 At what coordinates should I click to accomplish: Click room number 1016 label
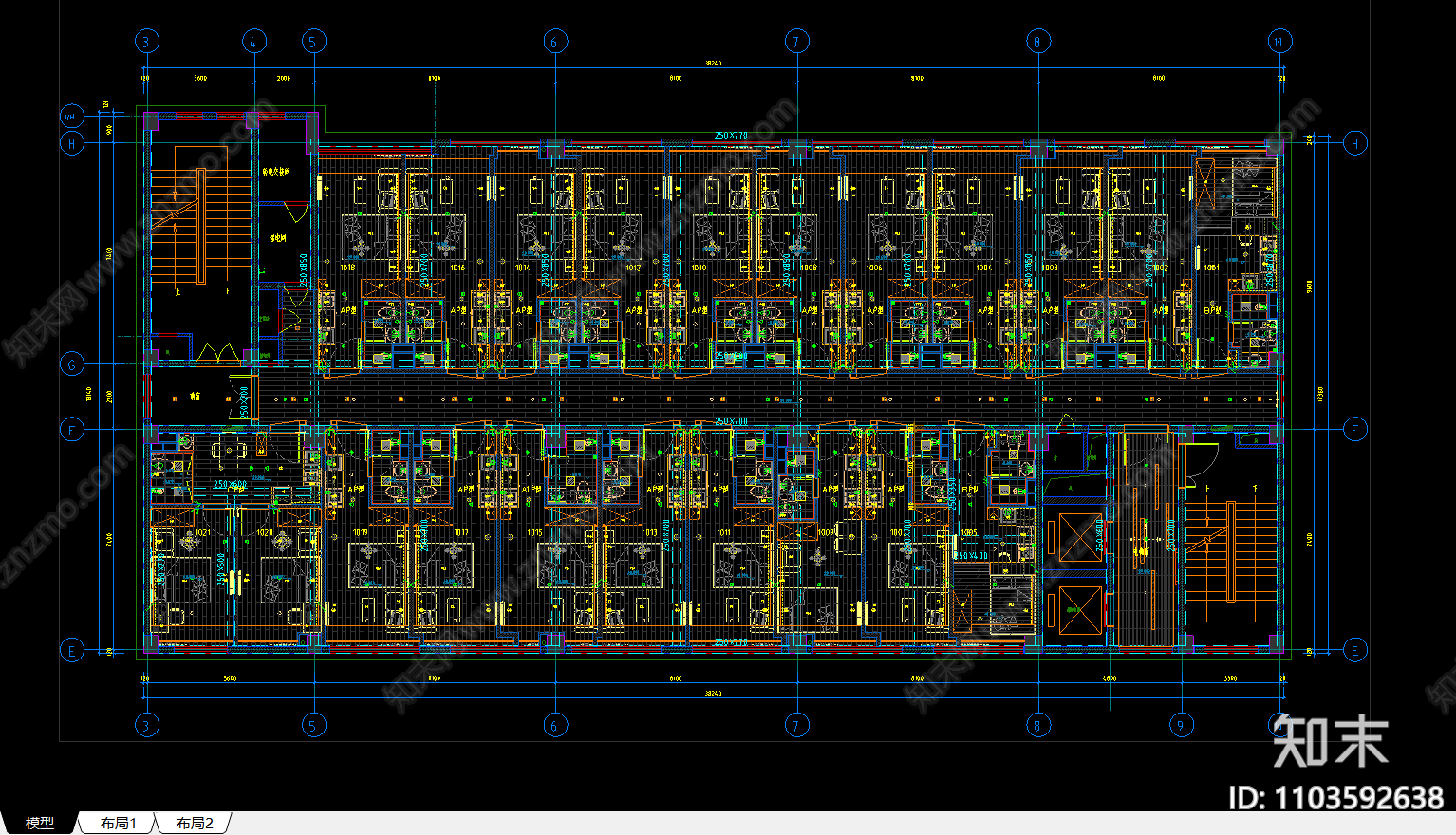click(457, 269)
